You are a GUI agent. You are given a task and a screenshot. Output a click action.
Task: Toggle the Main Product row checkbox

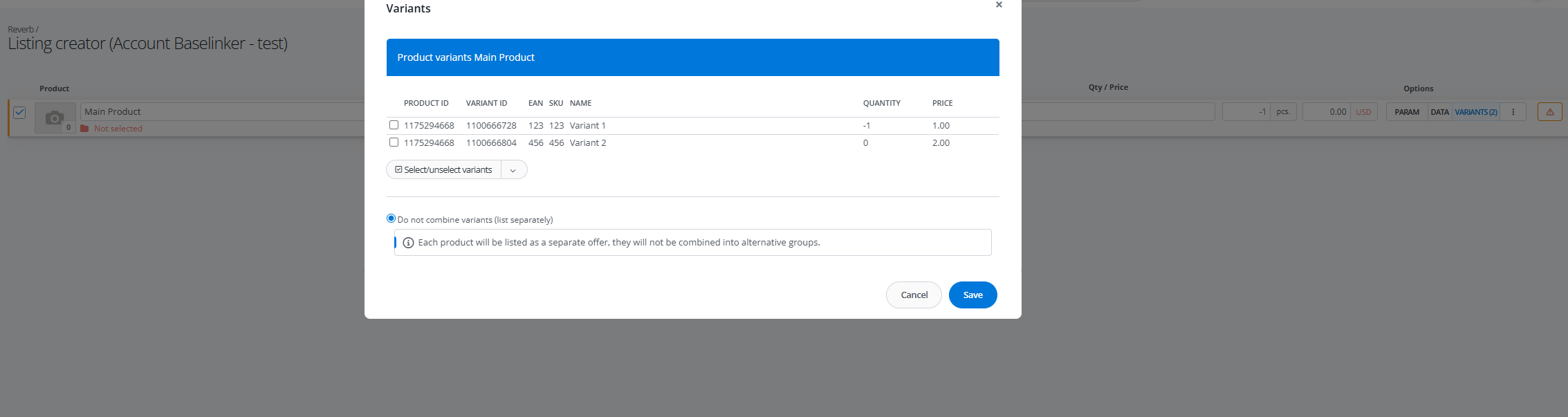(19, 112)
